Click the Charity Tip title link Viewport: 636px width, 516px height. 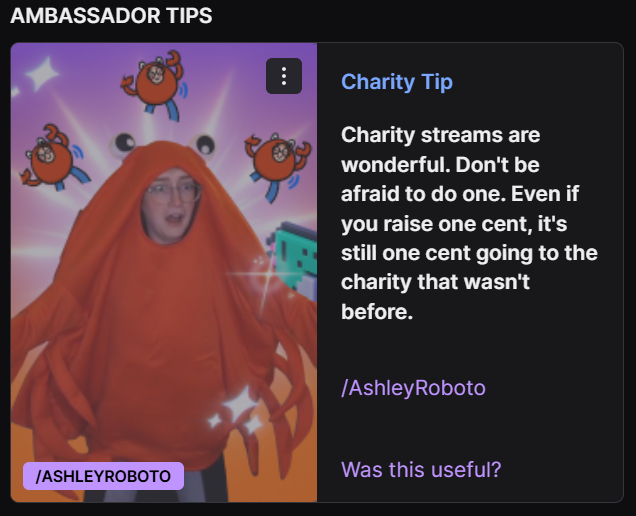point(397,82)
